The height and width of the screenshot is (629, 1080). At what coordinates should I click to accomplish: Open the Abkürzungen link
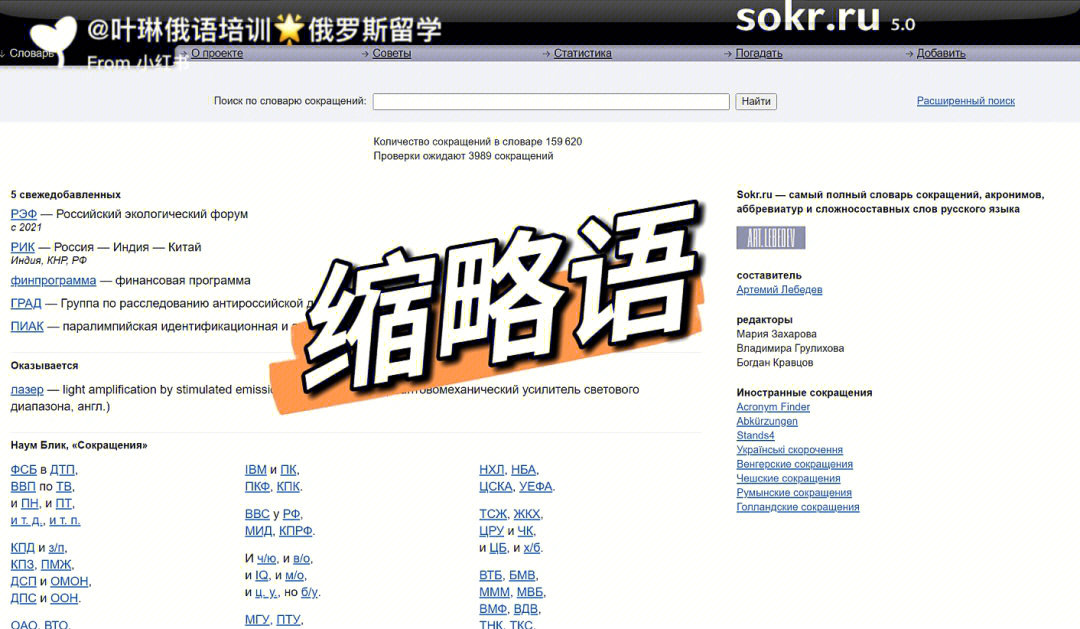tap(767, 421)
